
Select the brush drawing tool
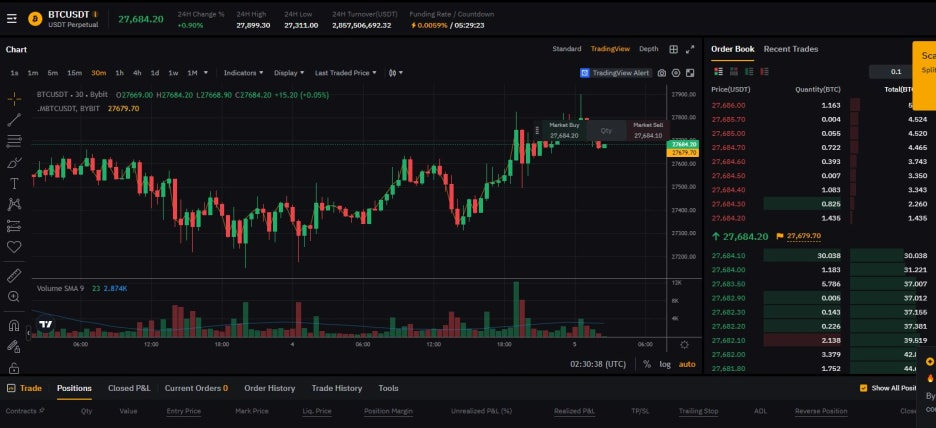14,162
